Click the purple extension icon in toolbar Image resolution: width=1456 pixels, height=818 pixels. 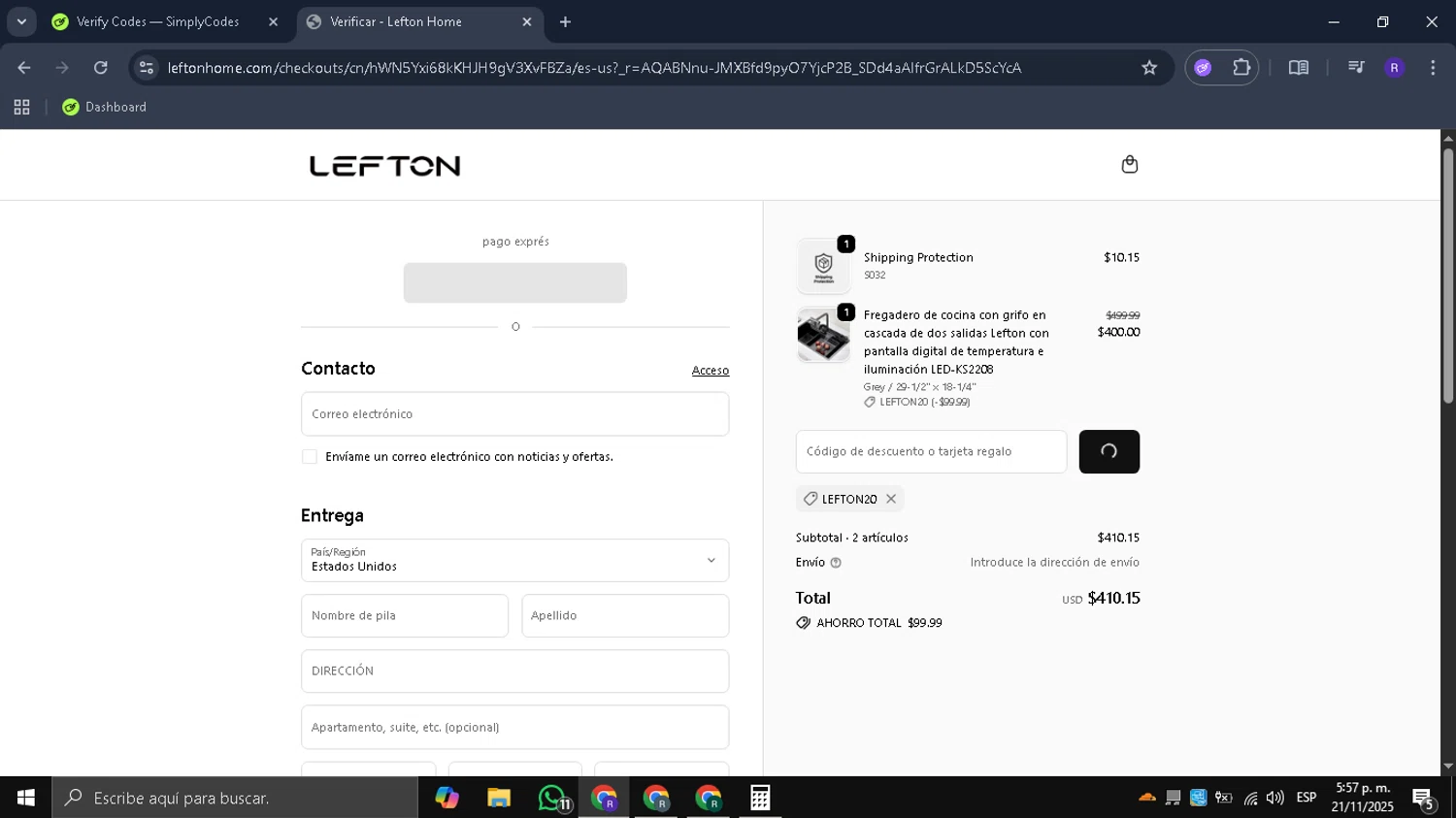click(1203, 68)
